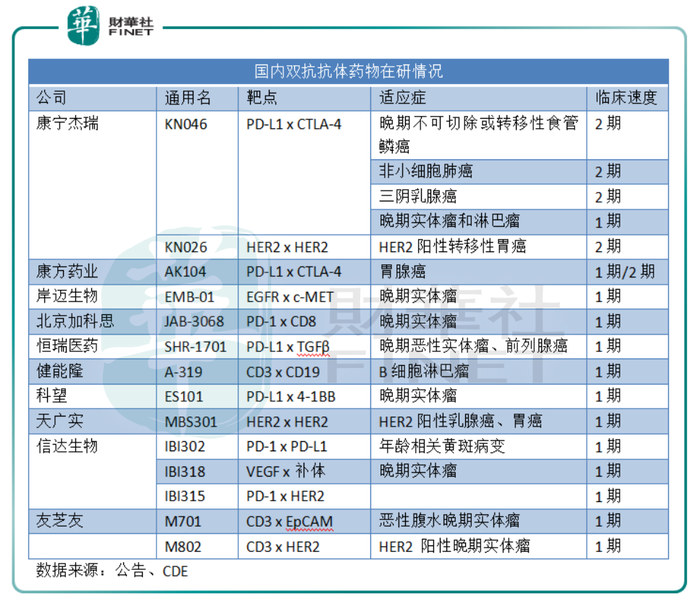Select drug name M701
This screenshot has height=599, width=700.
(183, 522)
